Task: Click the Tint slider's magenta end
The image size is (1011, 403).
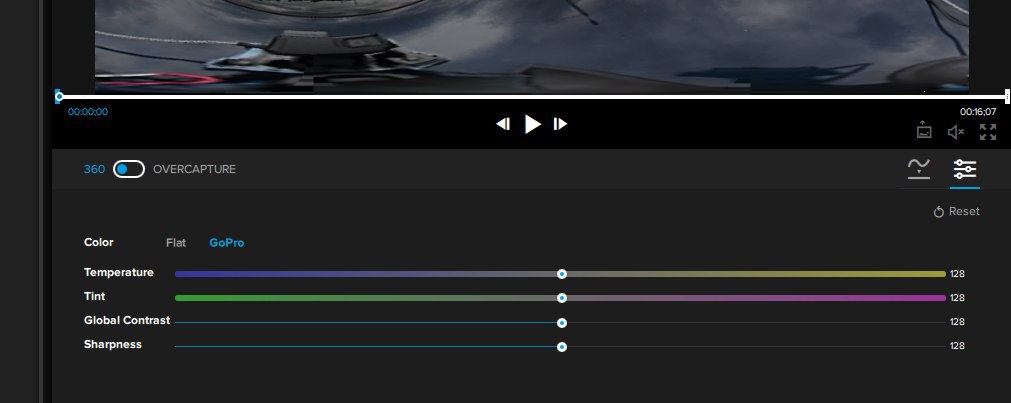Action: click(x=938, y=298)
